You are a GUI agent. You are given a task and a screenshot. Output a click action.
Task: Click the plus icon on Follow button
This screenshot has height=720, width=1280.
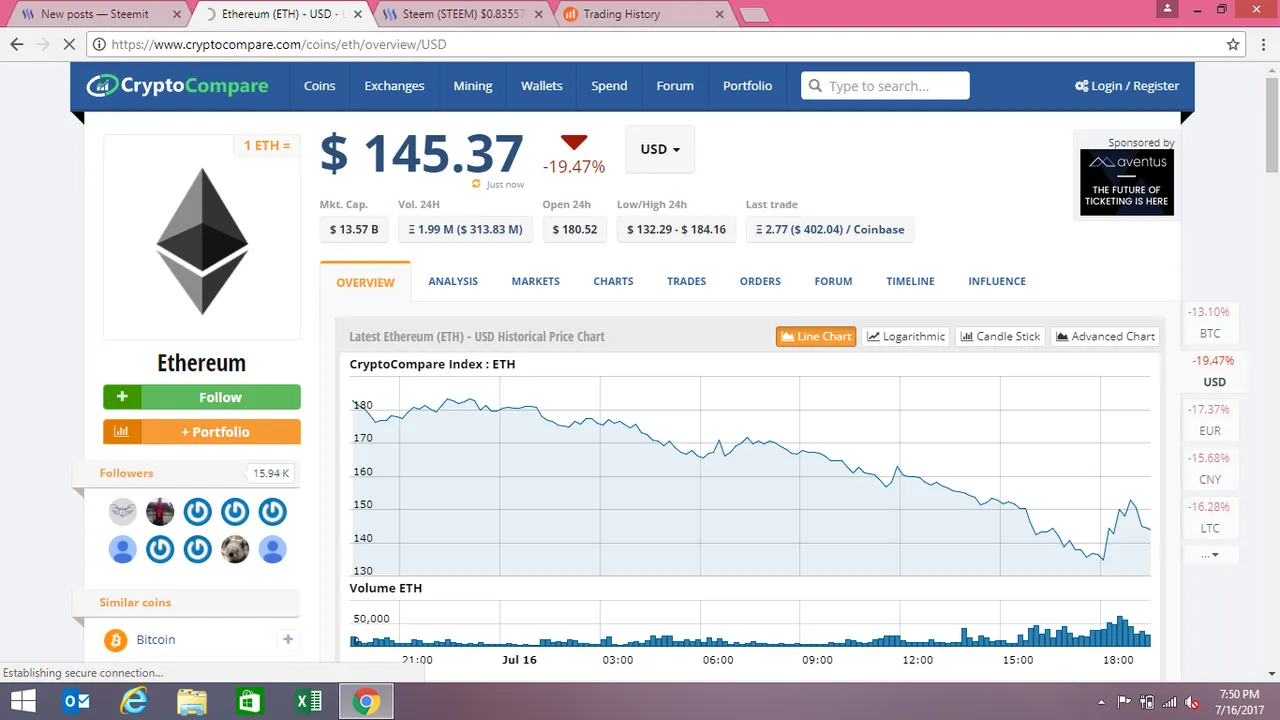pos(122,397)
